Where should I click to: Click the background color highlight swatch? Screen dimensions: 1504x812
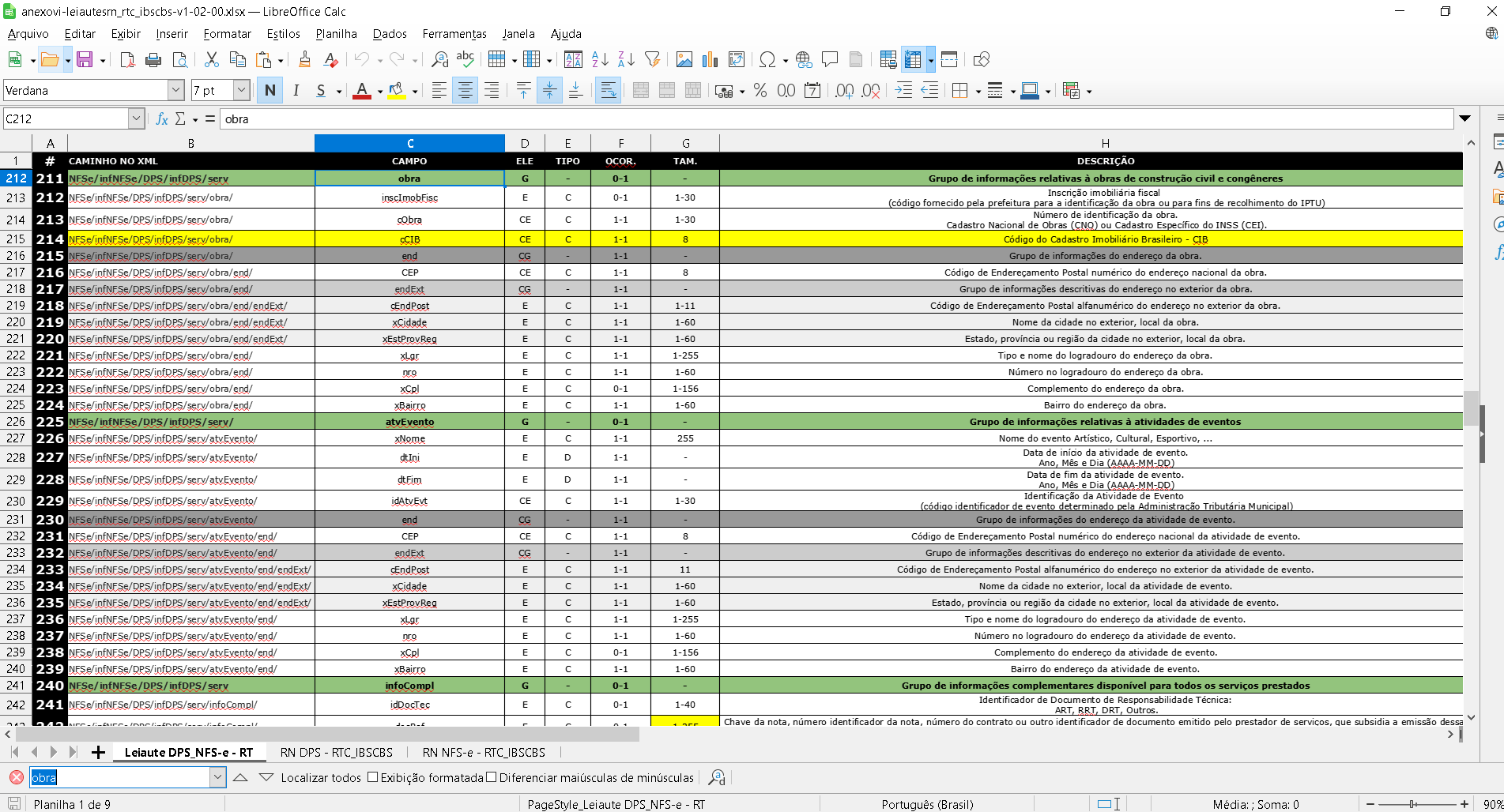coord(397,91)
